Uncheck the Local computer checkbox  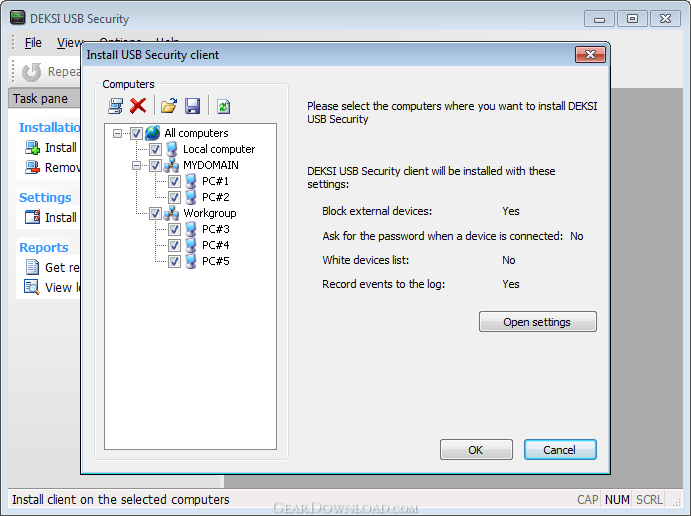click(x=155, y=149)
